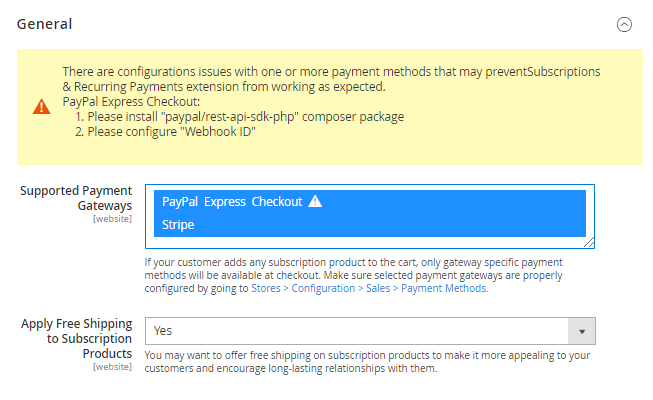Click the warning icon beside PayPal Express Checkout

coord(315,201)
